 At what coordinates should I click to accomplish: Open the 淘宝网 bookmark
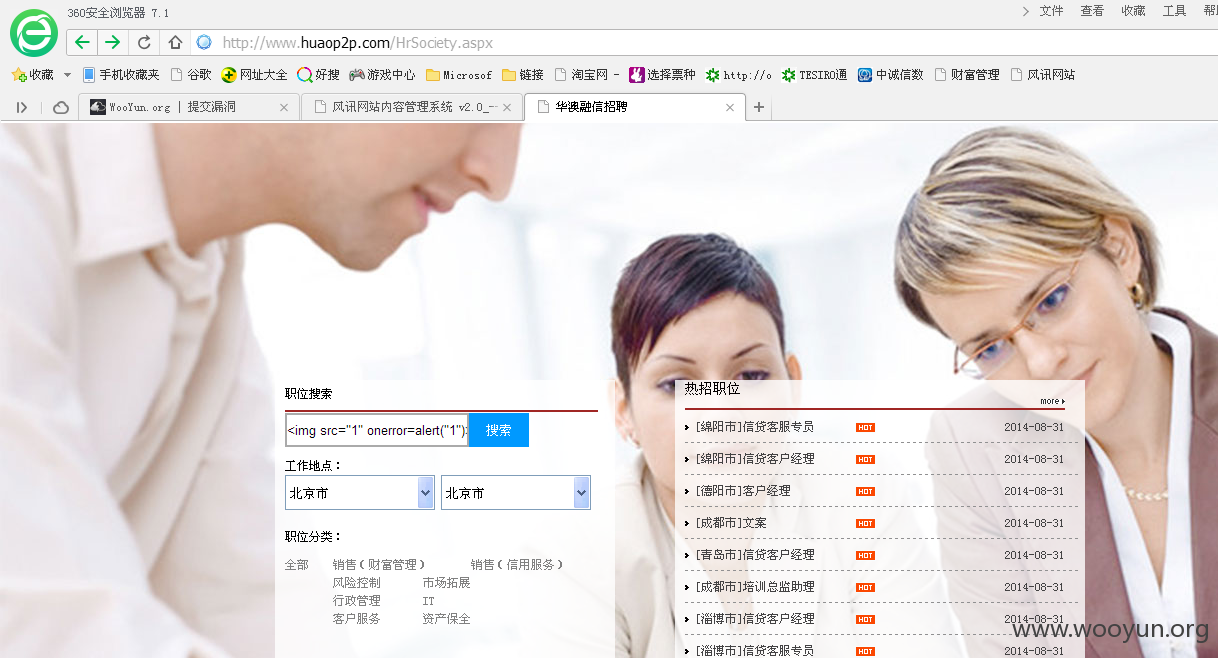tap(587, 75)
